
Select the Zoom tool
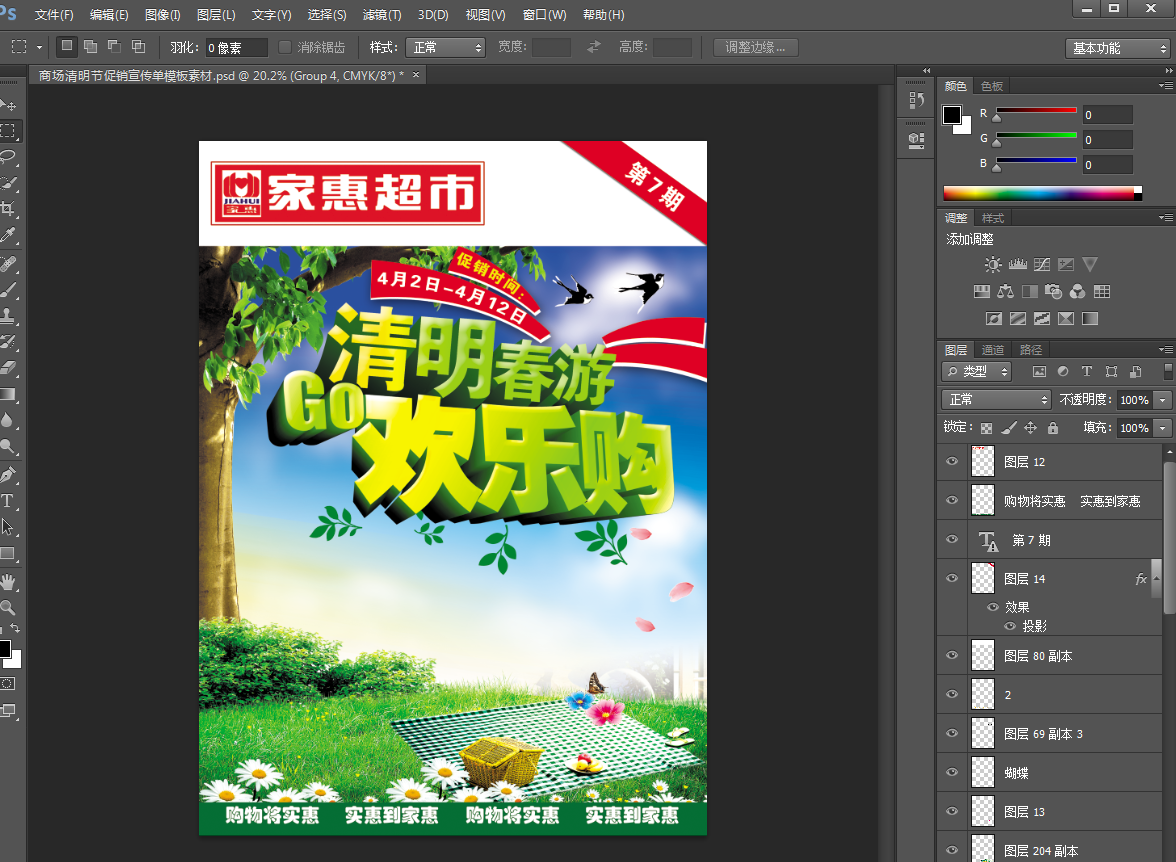[8, 607]
